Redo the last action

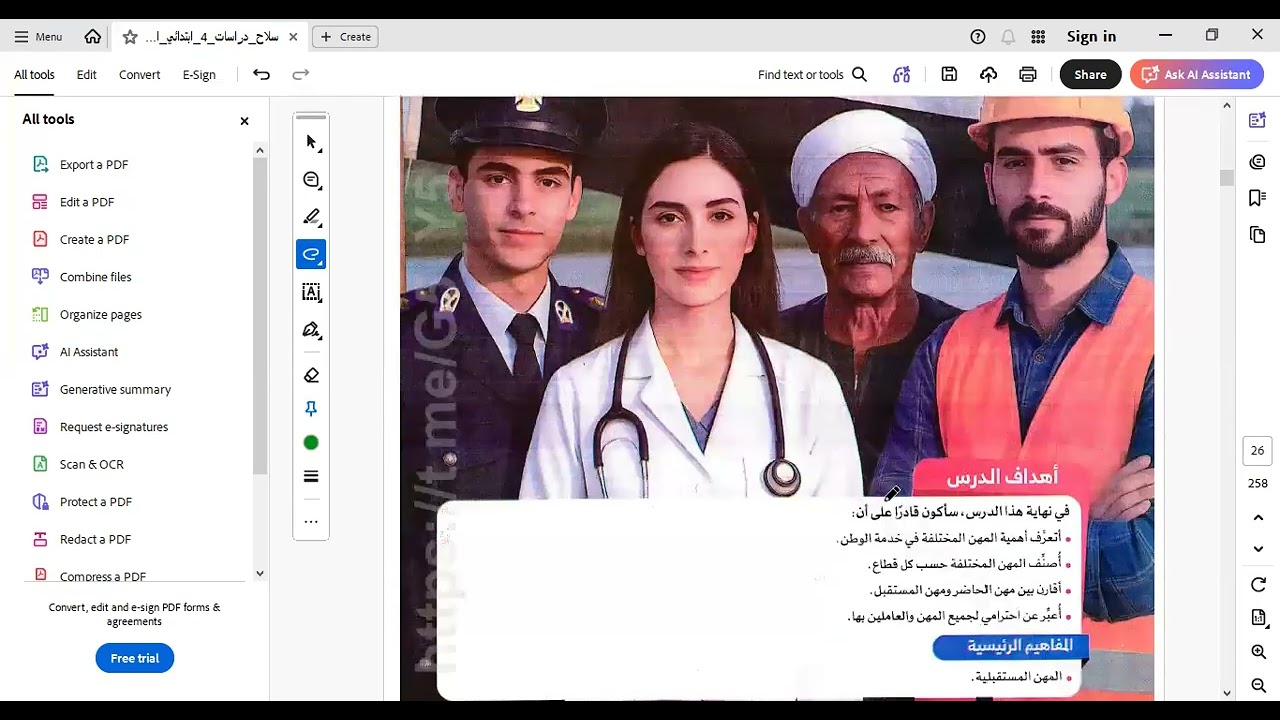[300, 74]
